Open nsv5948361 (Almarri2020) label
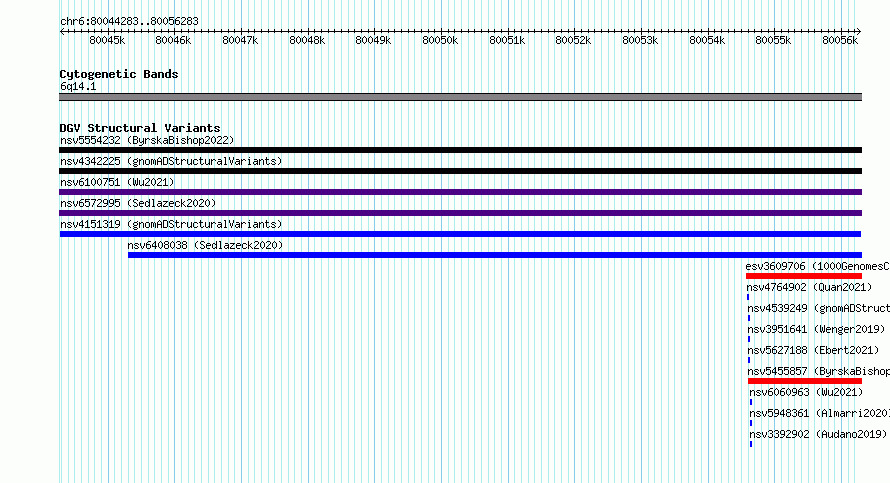This screenshot has height=483, width=890. point(820,413)
